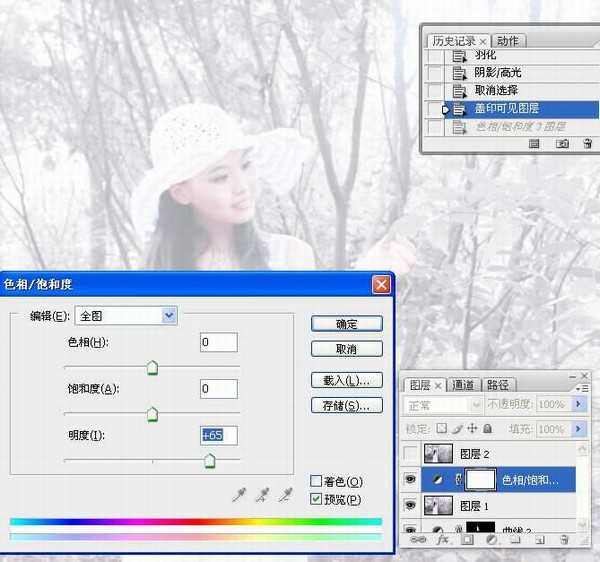
Task: Click add layer style fx icon
Action: (443, 540)
